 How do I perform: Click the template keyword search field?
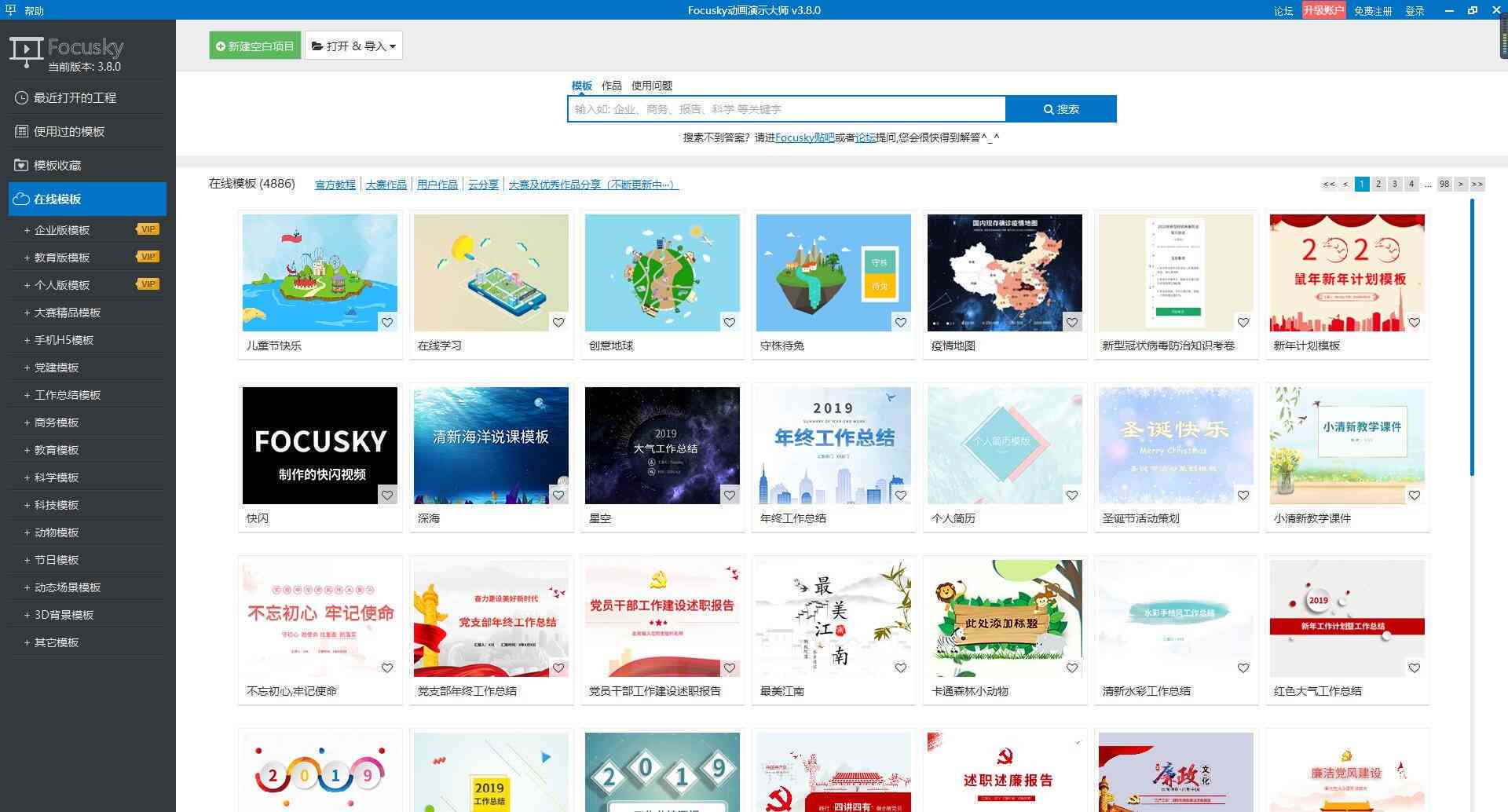coord(786,109)
